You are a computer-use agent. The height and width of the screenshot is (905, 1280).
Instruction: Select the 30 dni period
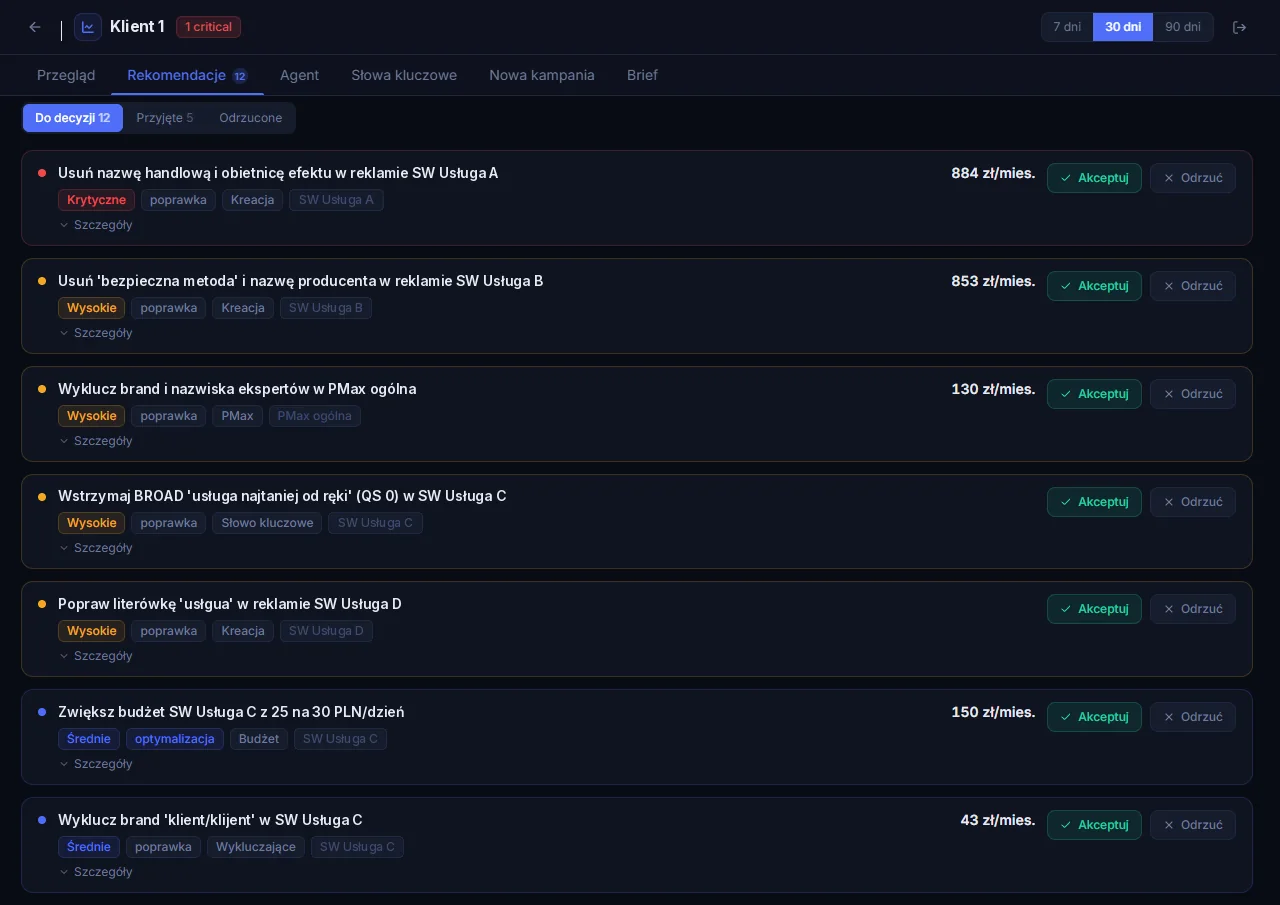click(x=1123, y=27)
